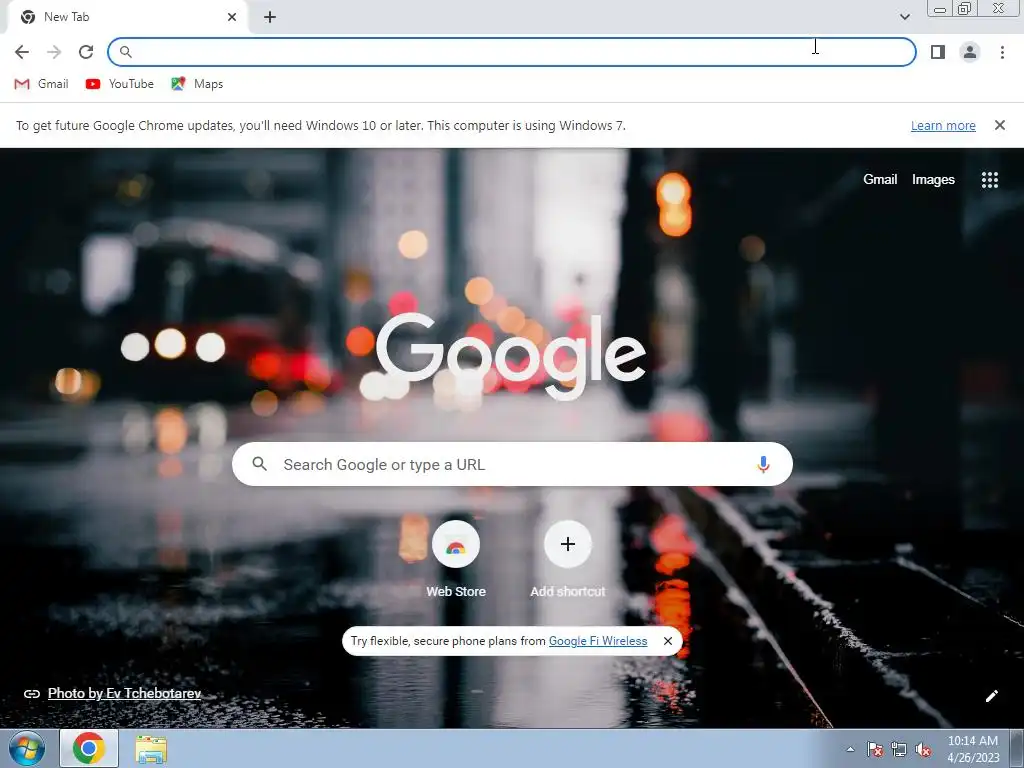Go back with the browser back arrow
This screenshot has height=768, width=1024.
coord(22,52)
